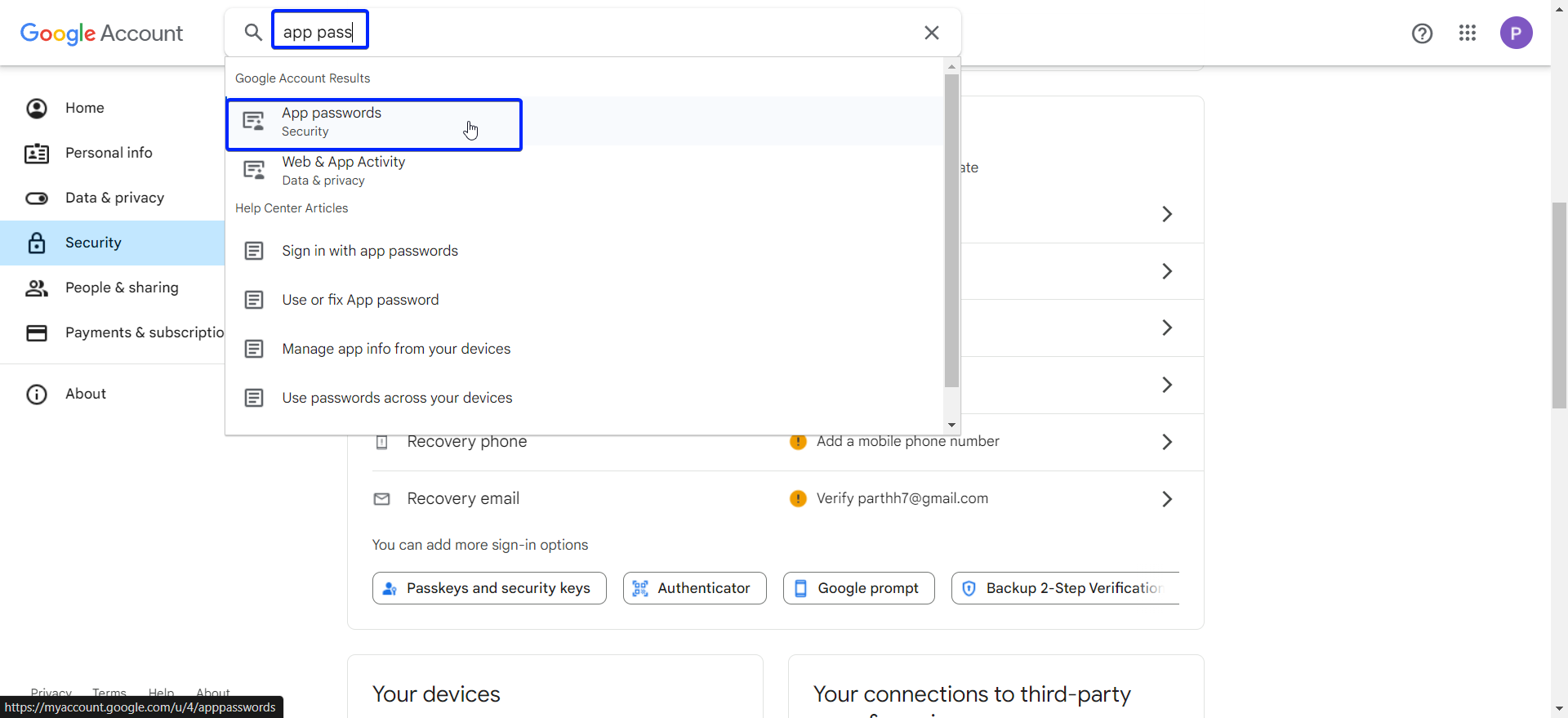Click the Home person-circle icon

pyautogui.click(x=37, y=108)
